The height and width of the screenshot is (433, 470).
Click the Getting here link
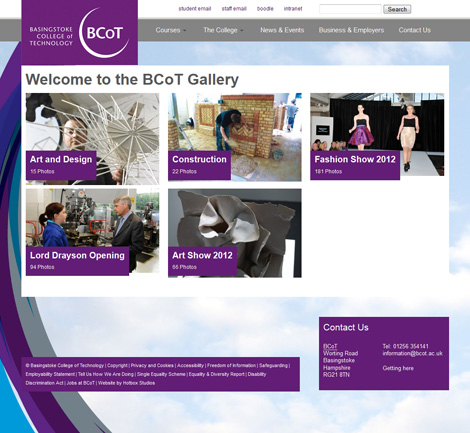[398, 368]
